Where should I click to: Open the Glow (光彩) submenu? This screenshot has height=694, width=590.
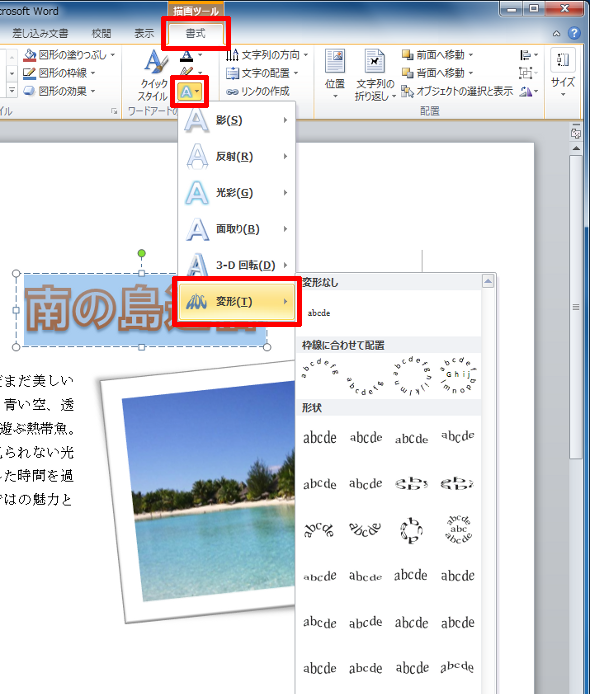236,193
